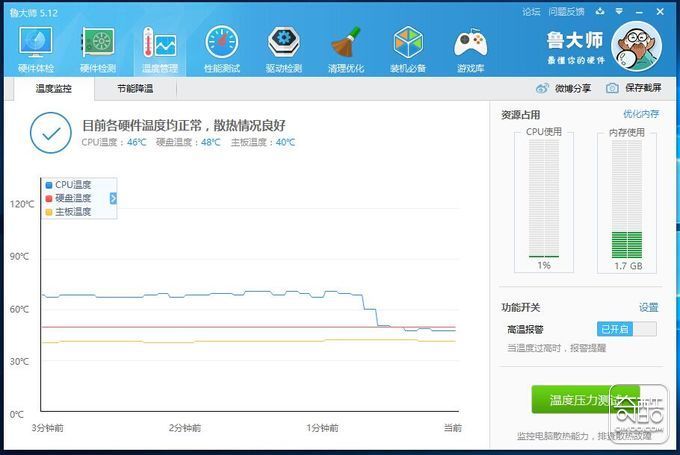The height and width of the screenshot is (455, 680).
Task: Open 性能测试 performance gauge
Action: 222,49
